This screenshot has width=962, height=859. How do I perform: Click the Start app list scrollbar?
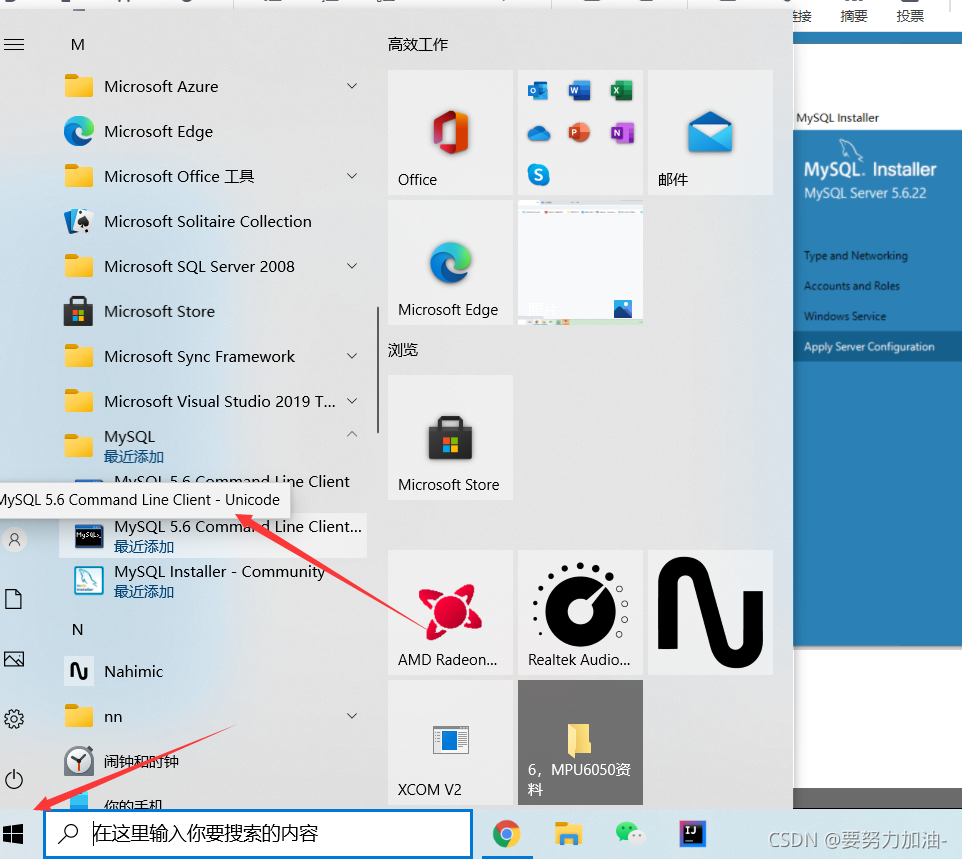(x=378, y=370)
